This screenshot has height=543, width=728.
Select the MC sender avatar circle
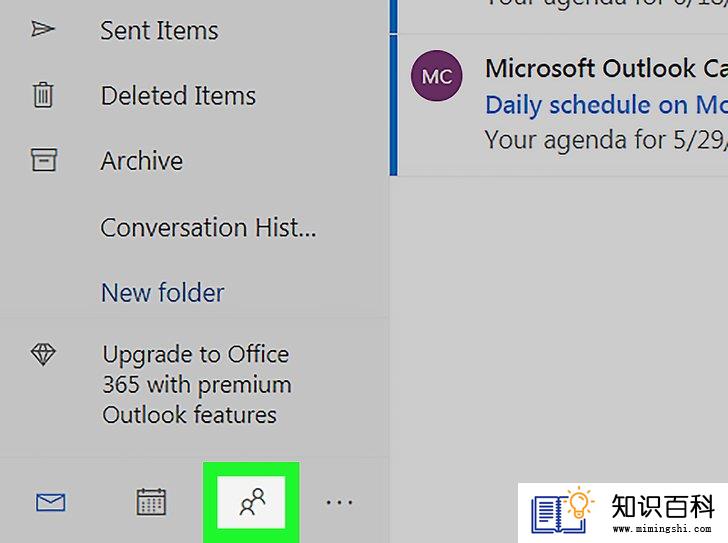point(436,76)
